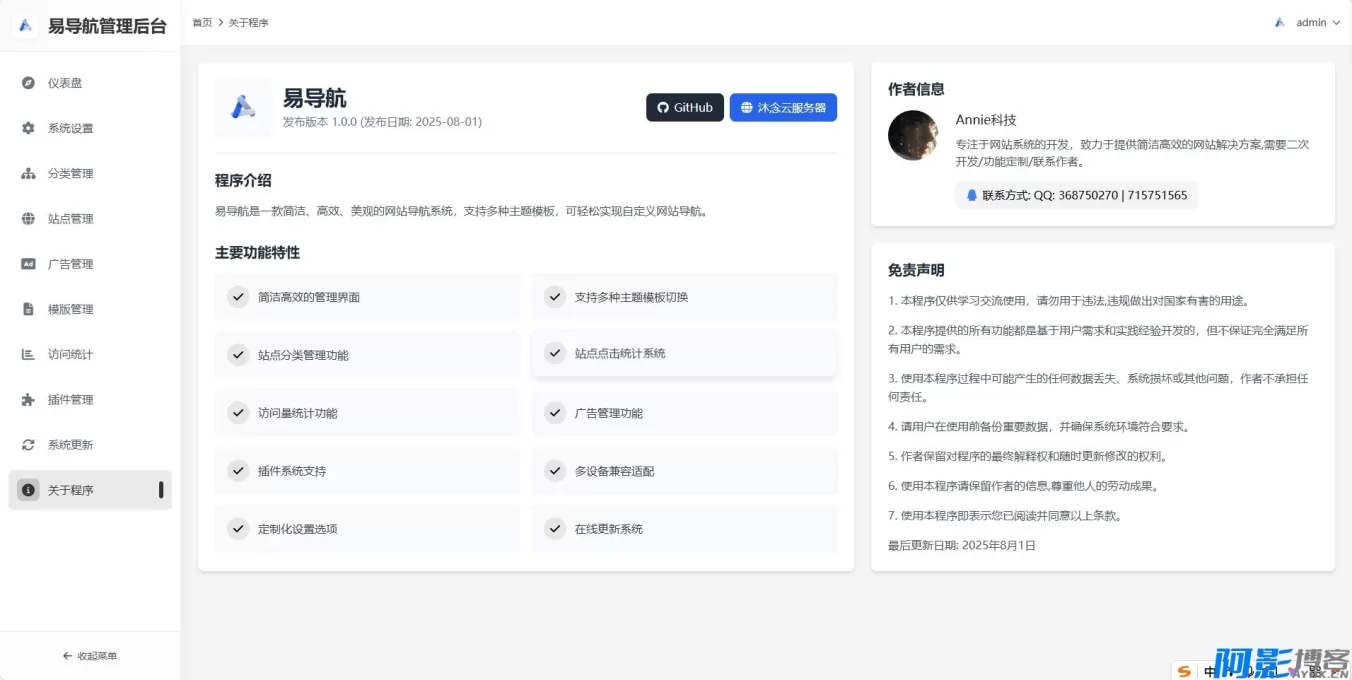Click the template management file icon
The width and height of the screenshot is (1352, 680).
coord(28,309)
